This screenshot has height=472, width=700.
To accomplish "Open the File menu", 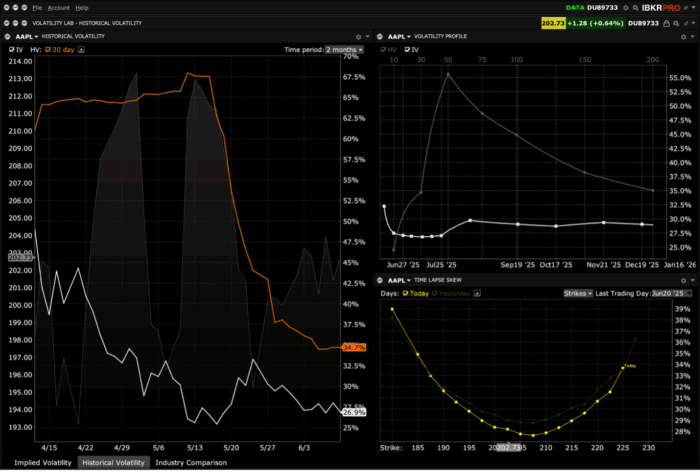I will (x=37, y=8).
